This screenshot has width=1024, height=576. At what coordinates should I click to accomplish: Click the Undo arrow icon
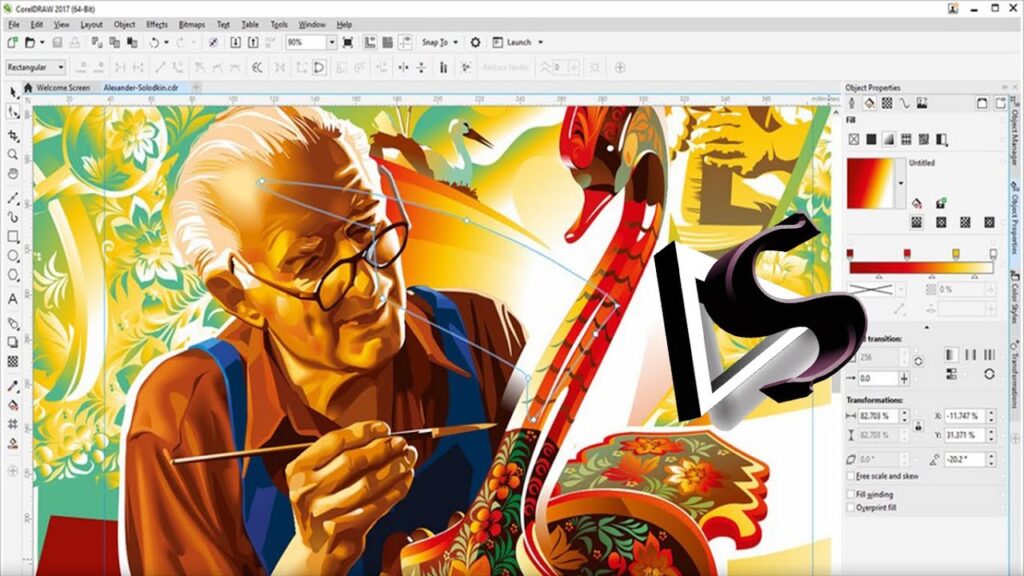pyautogui.click(x=154, y=42)
